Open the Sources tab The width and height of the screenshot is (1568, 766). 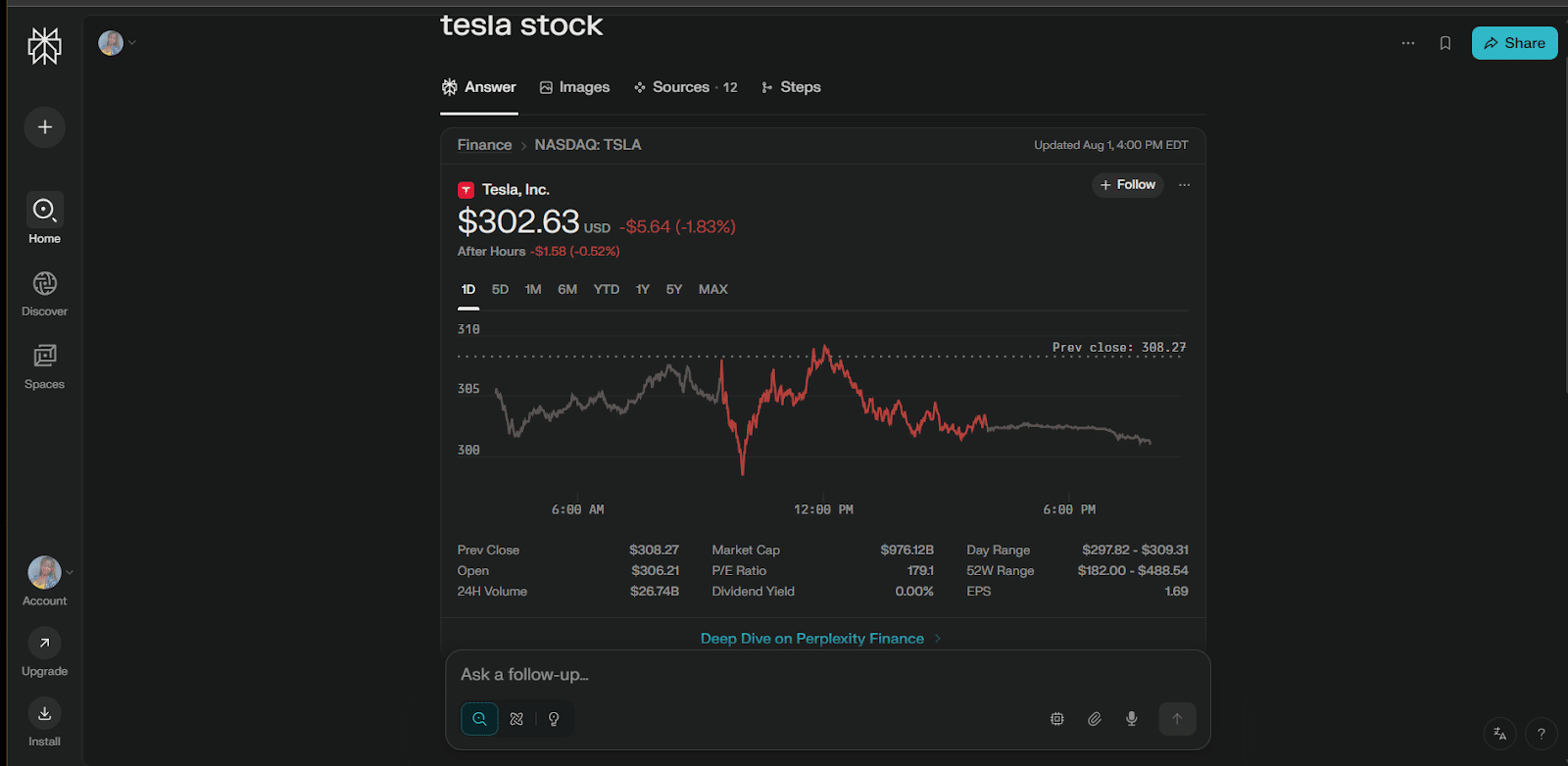point(685,87)
